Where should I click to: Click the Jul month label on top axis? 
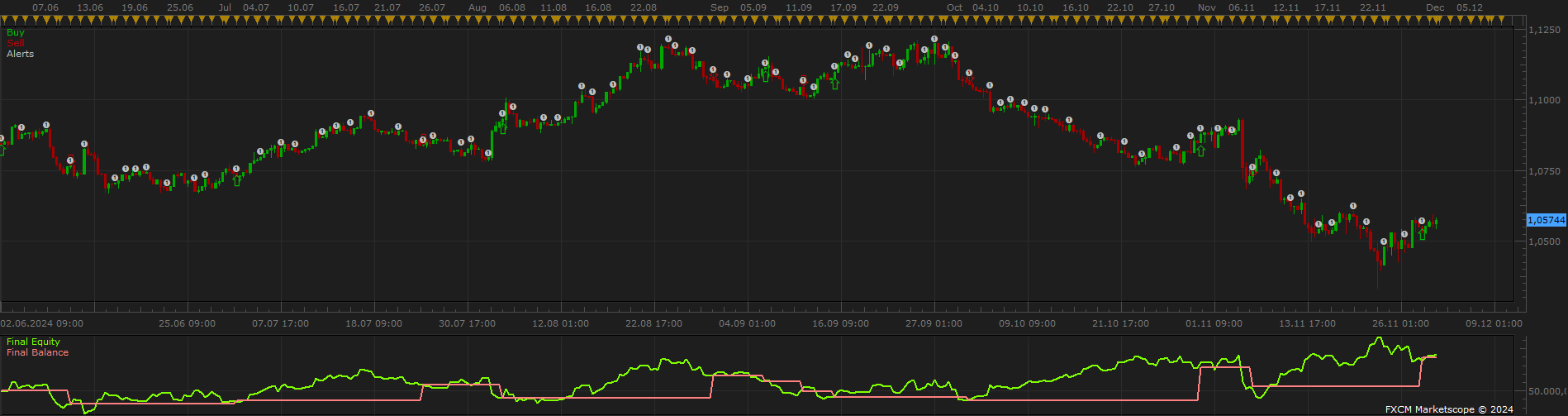pyautogui.click(x=225, y=7)
